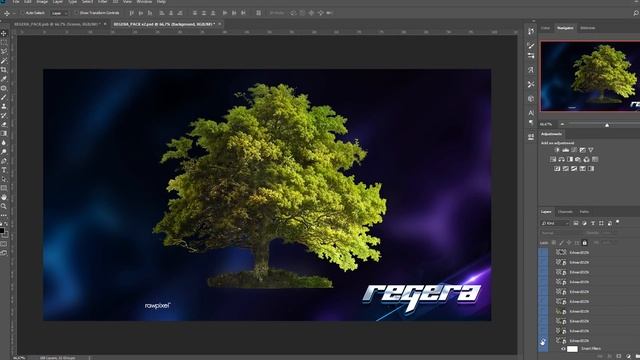Toggle the lock all padlock icon
This screenshot has width=640, height=360.
[584, 243]
